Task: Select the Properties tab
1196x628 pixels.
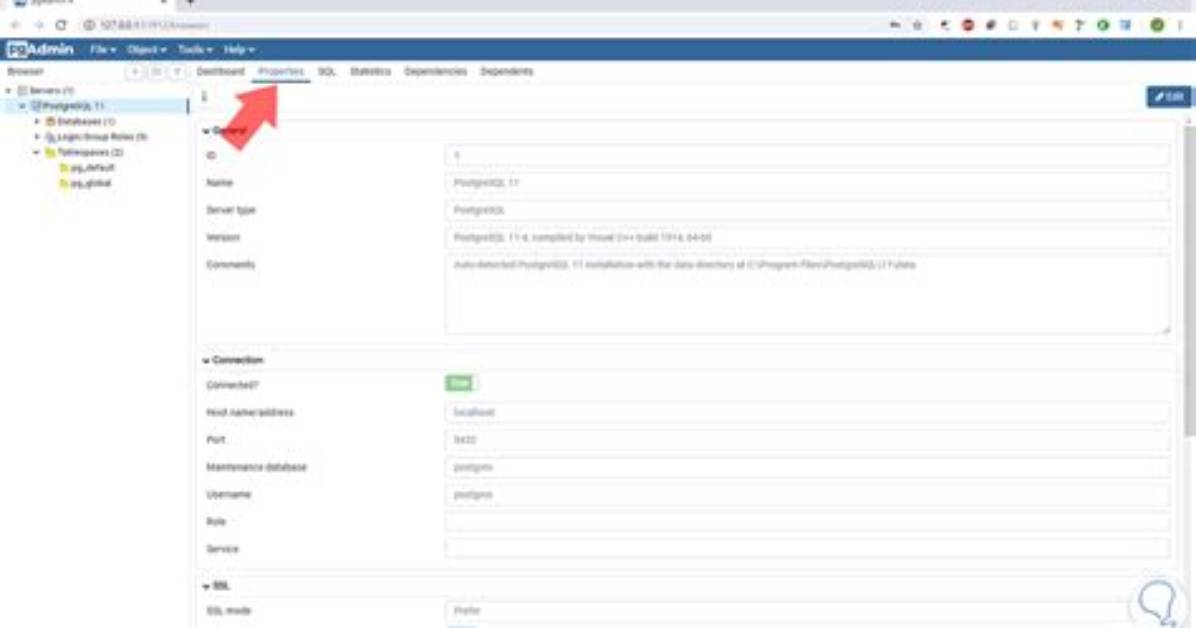Action: click(x=281, y=72)
